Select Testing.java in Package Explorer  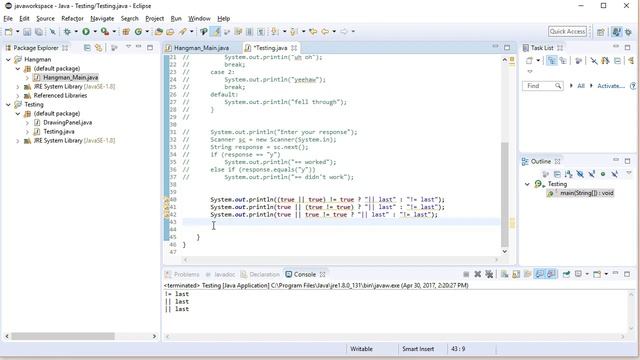[x=58, y=131]
